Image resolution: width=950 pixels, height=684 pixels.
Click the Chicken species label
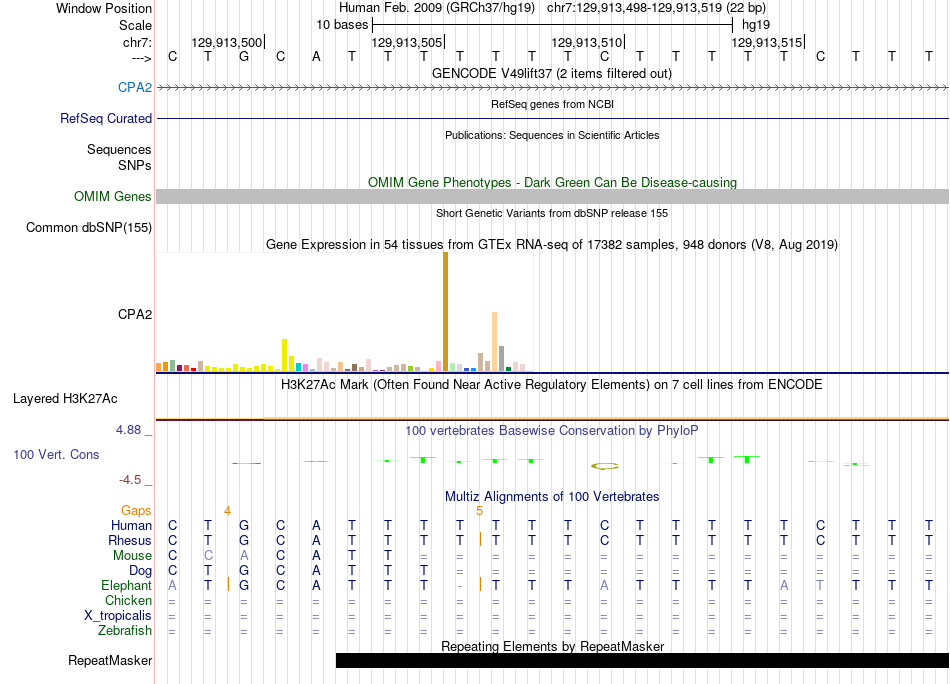click(x=128, y=600)
